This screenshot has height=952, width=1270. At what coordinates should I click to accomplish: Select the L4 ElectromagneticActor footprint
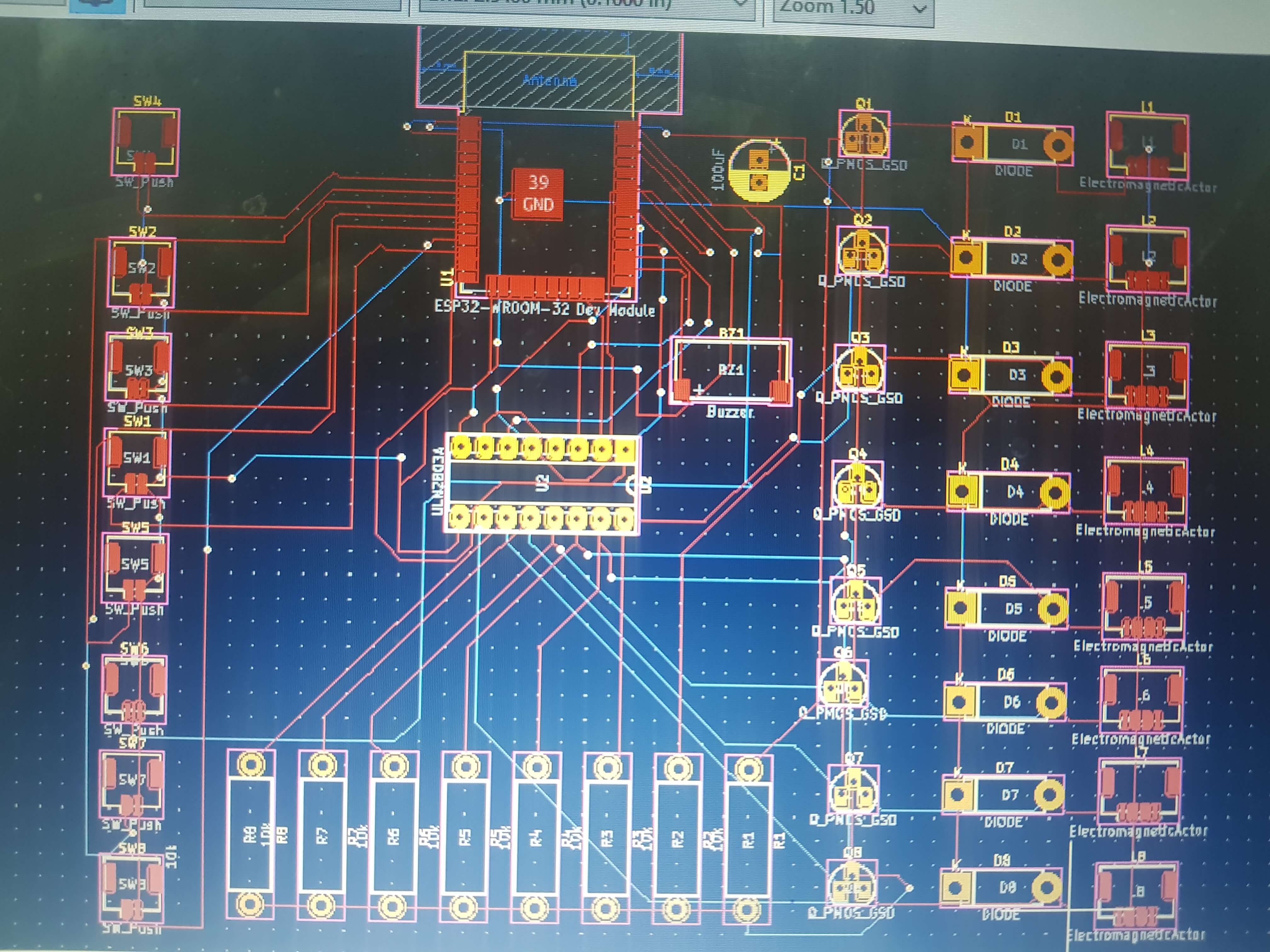(1146, 491)
